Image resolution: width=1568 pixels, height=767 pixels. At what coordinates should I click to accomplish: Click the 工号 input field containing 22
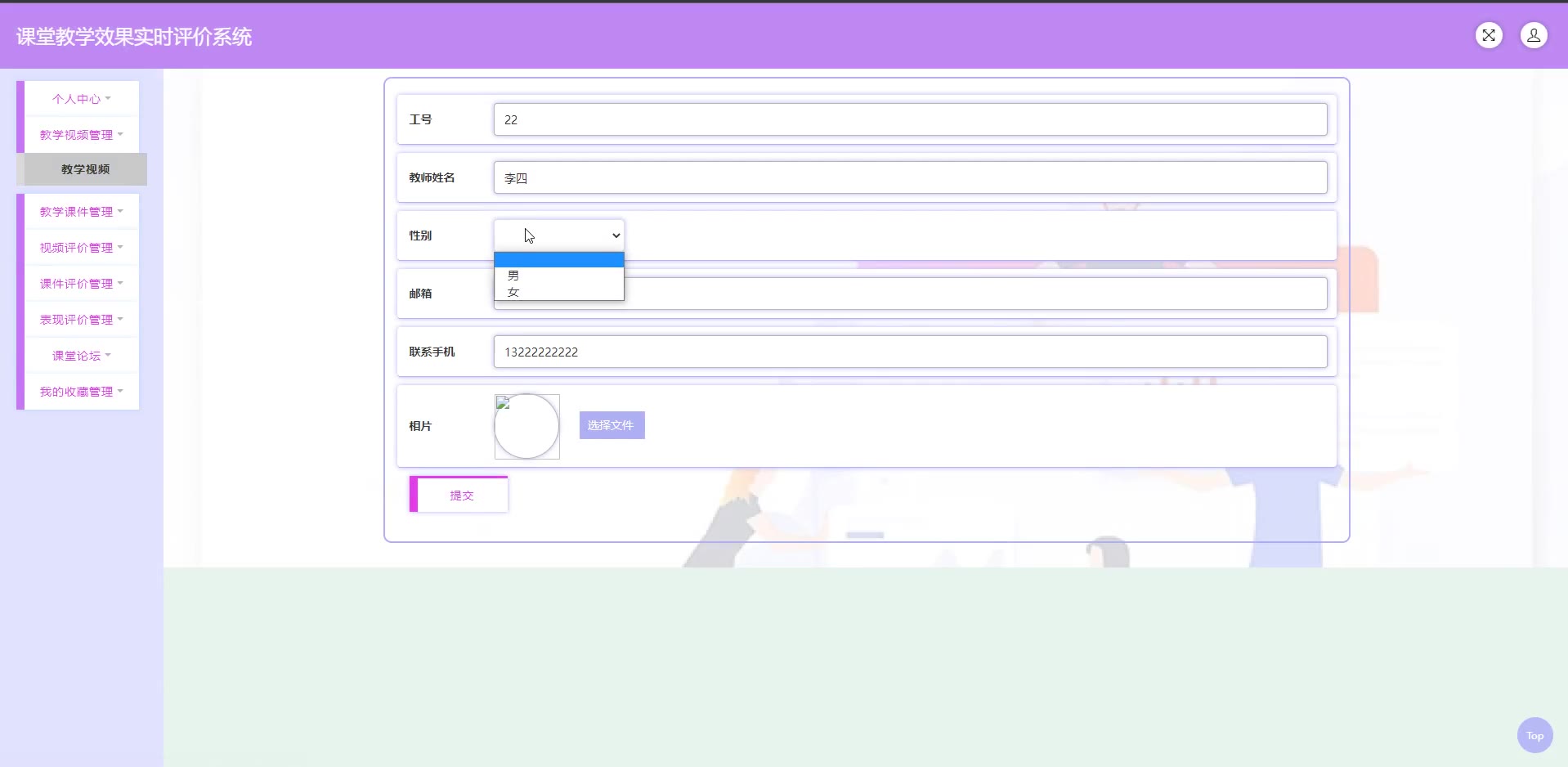[910, 119]
